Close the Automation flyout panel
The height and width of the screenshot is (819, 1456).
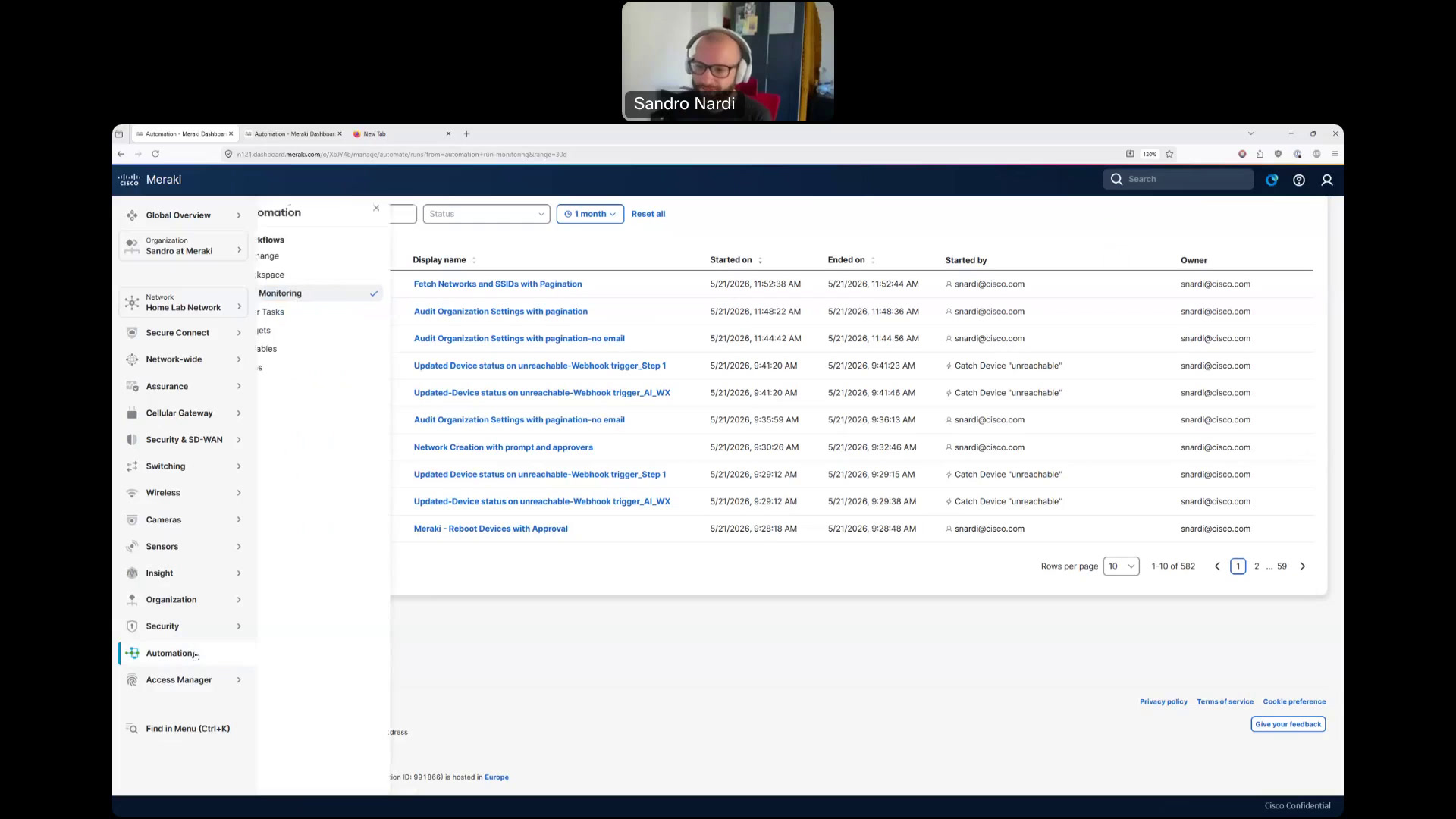(376, 208)
